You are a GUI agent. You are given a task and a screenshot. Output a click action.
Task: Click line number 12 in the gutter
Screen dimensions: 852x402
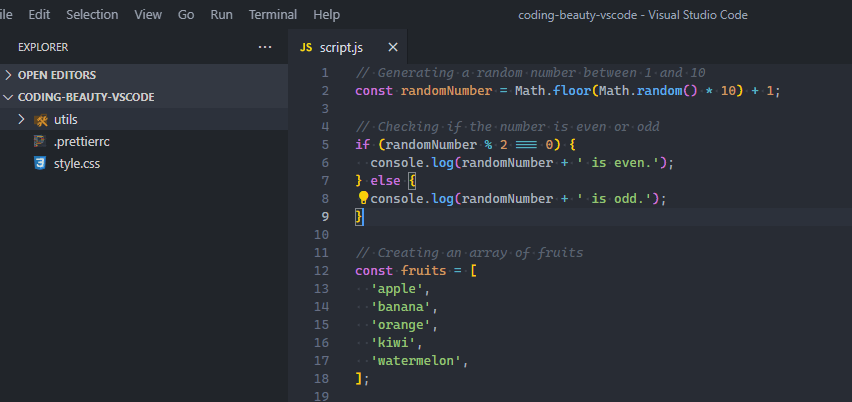(321, 271)
